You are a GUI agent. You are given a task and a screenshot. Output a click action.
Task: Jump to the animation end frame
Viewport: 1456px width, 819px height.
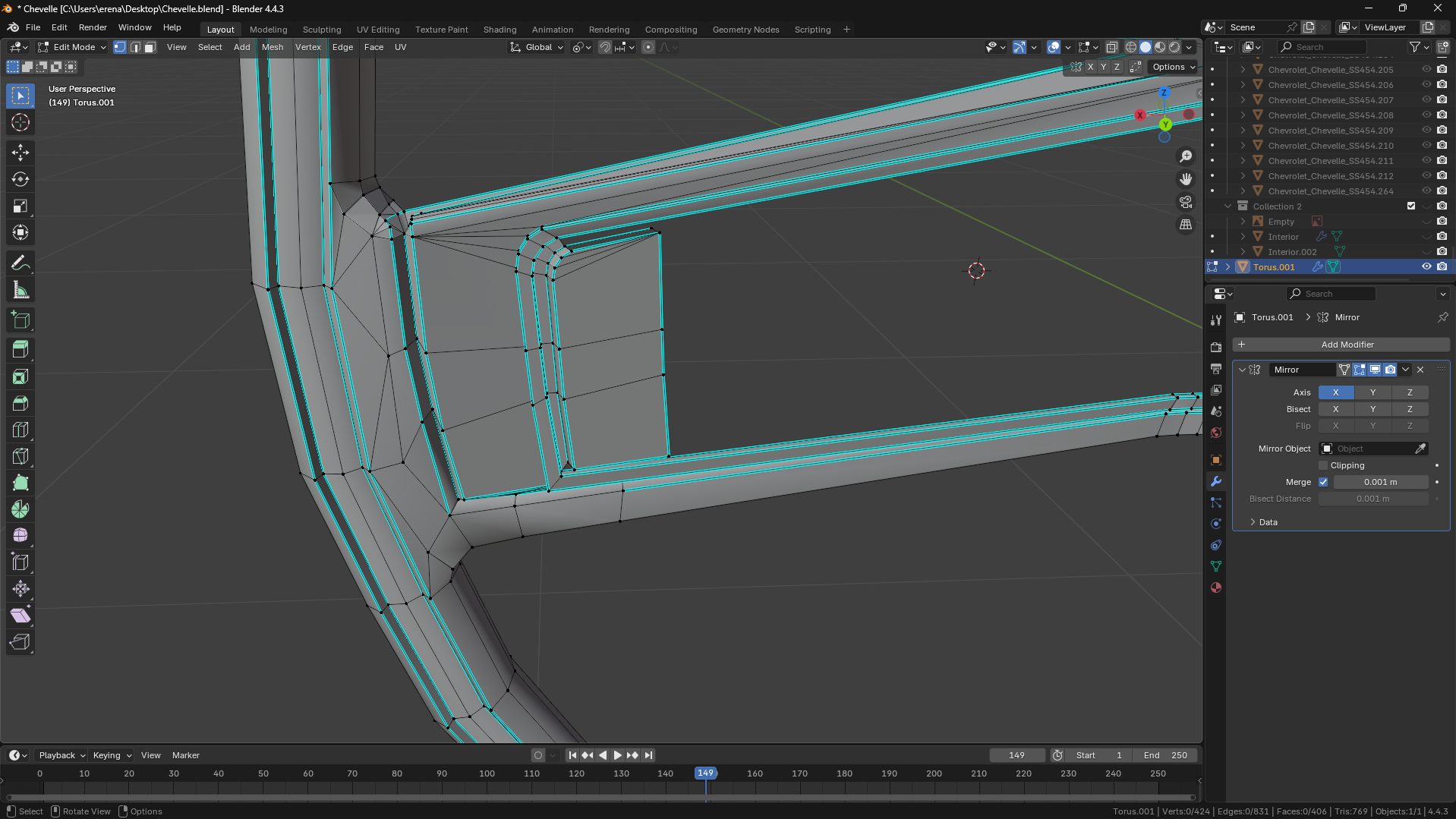click(x=648, y=755)
